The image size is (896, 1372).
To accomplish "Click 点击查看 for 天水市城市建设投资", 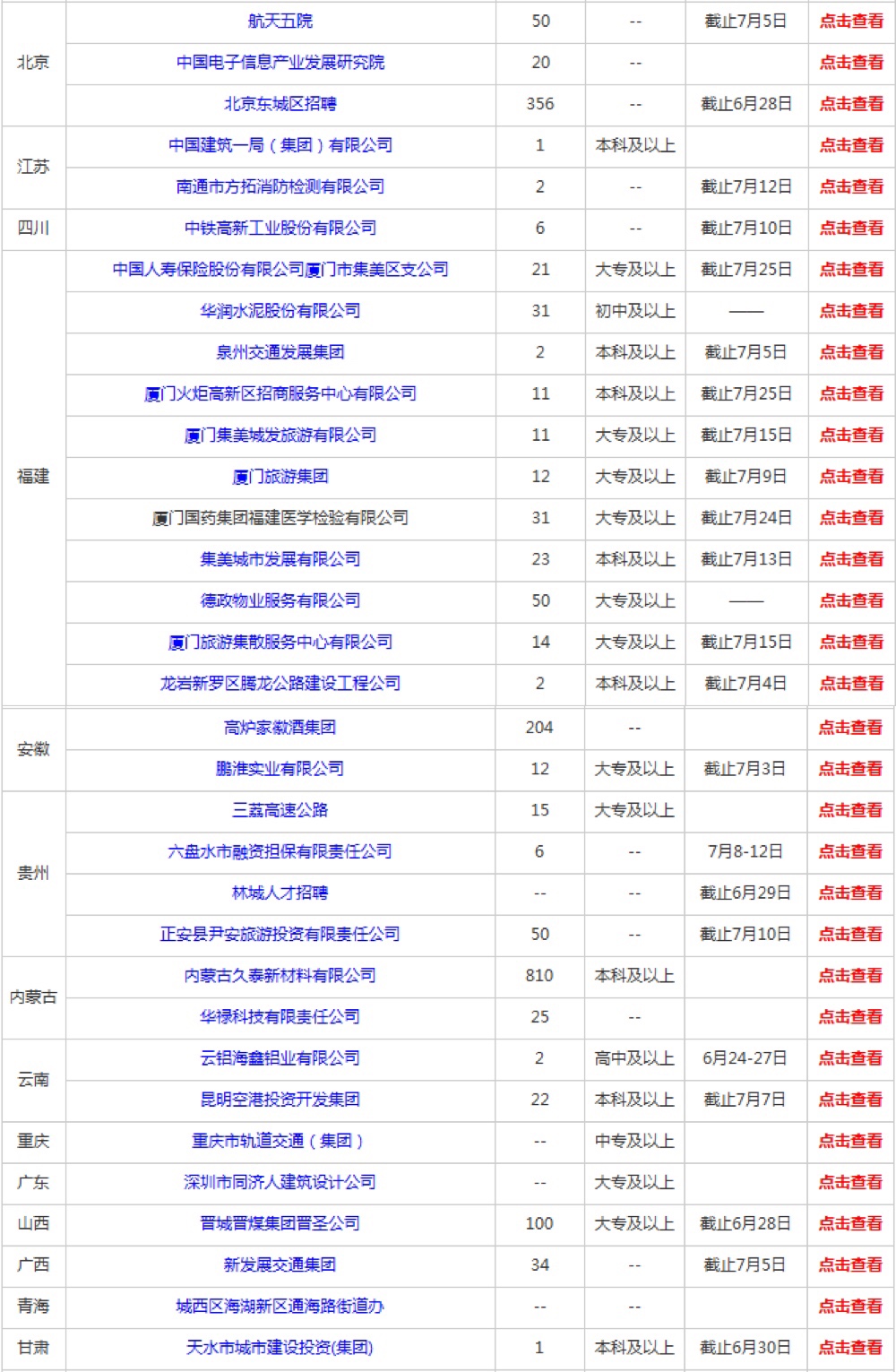I will coord(850,1347).
